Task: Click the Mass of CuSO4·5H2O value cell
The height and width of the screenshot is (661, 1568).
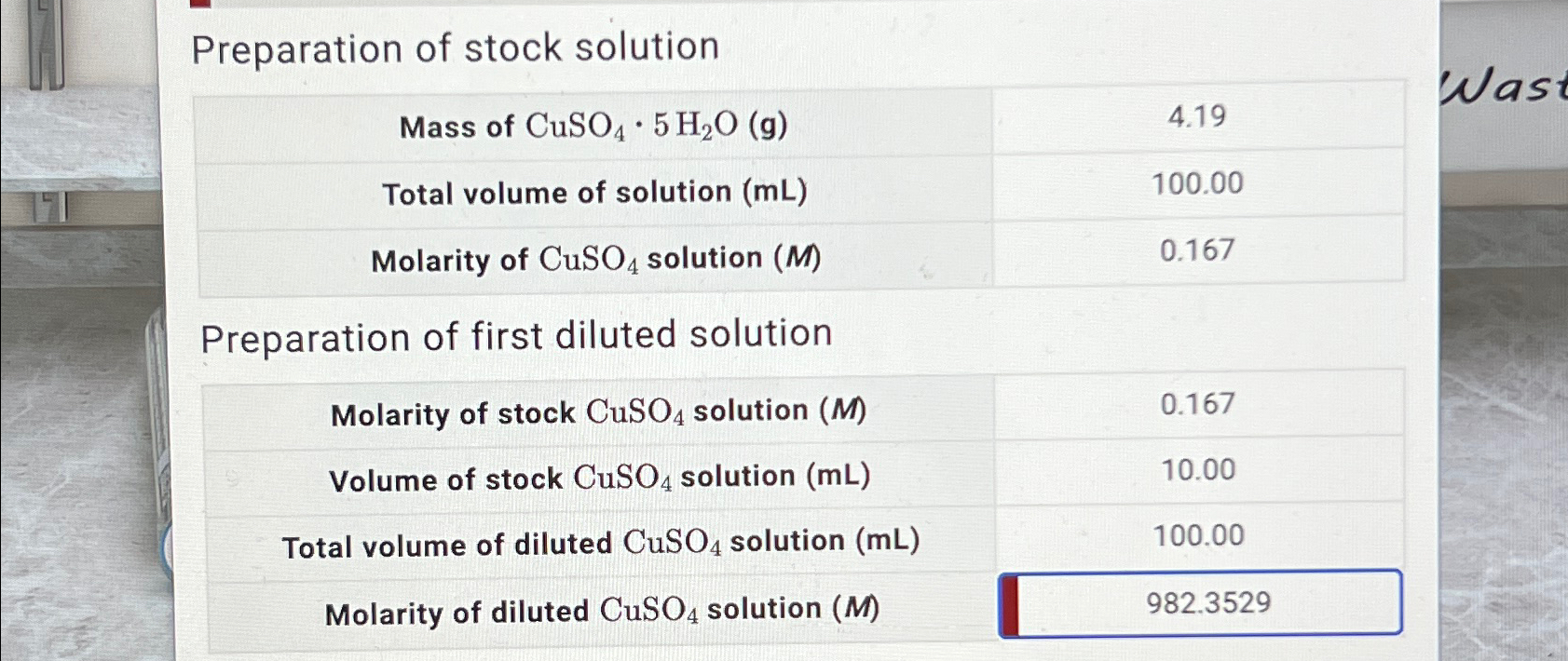Action: pos(1197,119)
